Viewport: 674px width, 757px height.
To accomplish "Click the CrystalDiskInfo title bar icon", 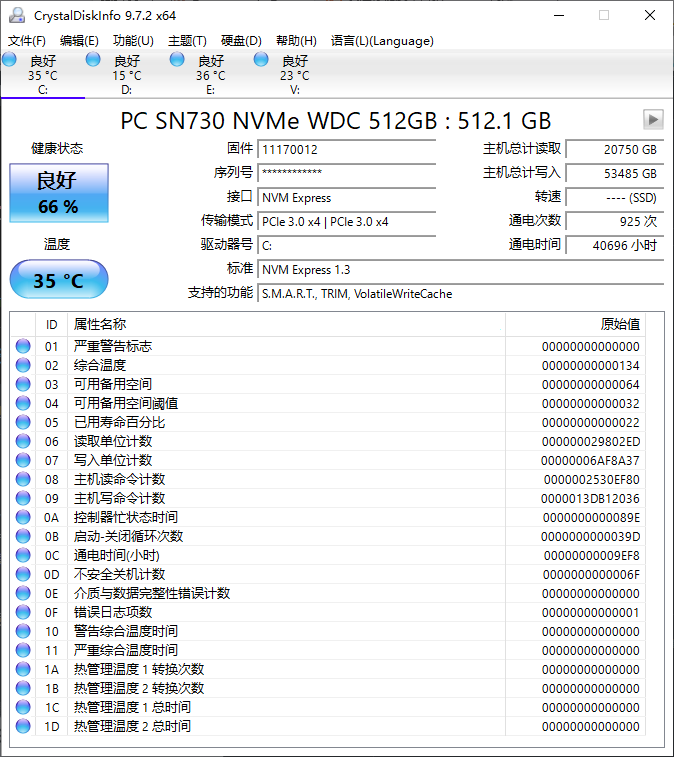I will point(17,15).
